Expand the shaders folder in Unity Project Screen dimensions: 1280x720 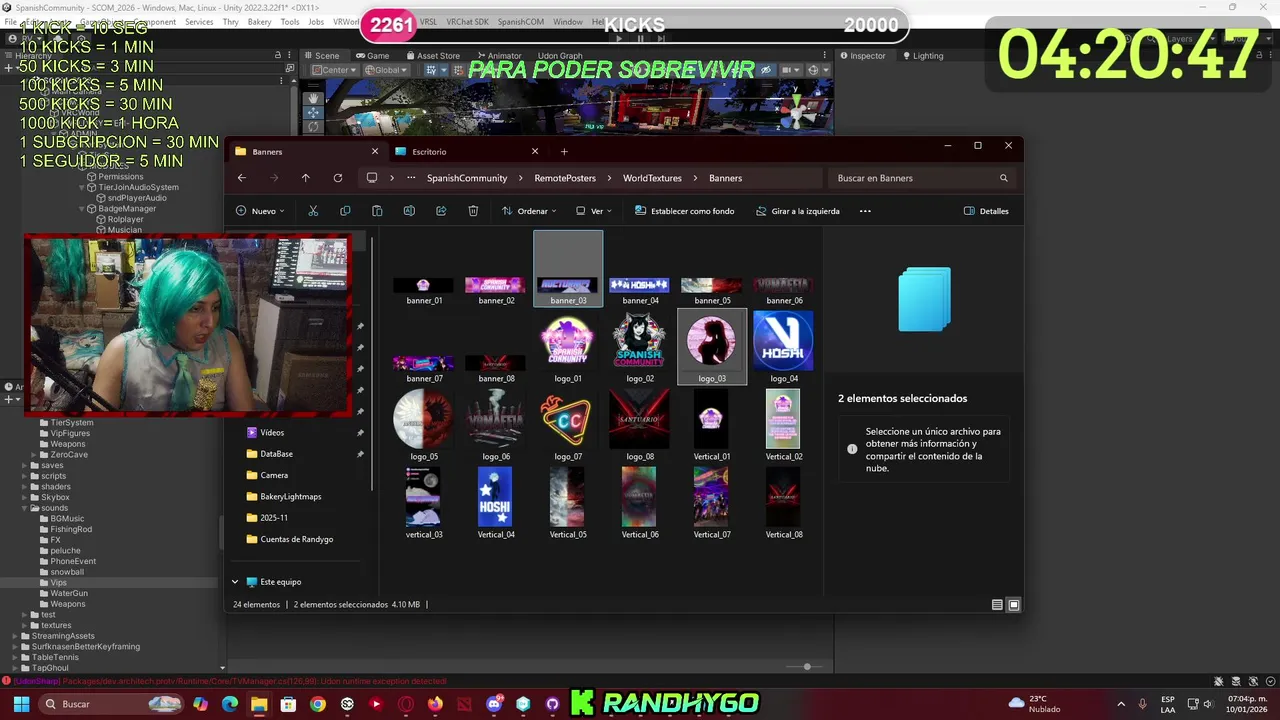24,487
